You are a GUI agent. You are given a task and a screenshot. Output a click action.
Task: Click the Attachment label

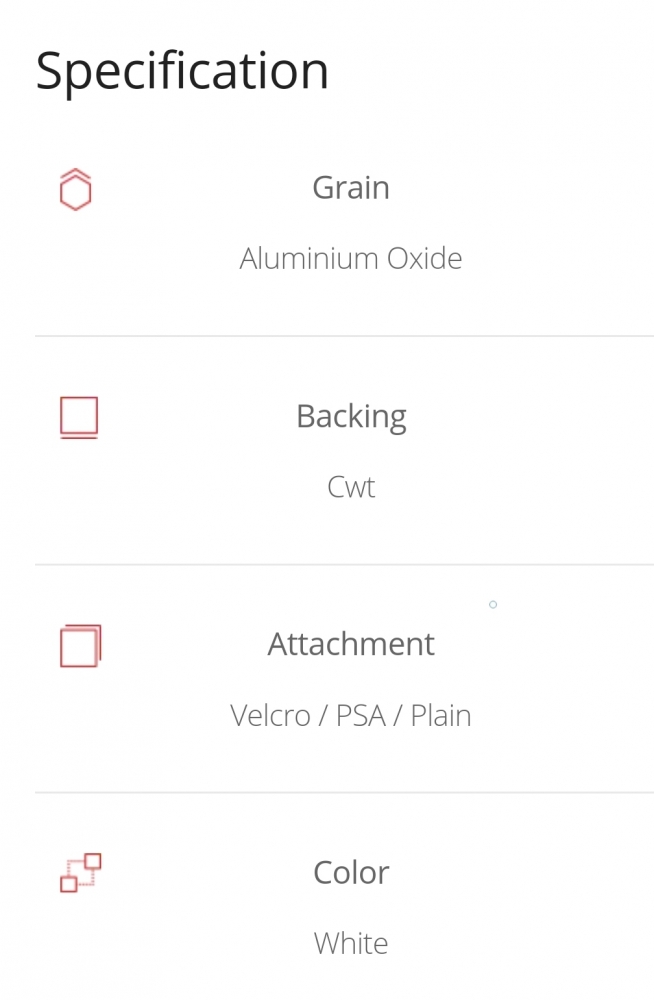coord(351,643)
